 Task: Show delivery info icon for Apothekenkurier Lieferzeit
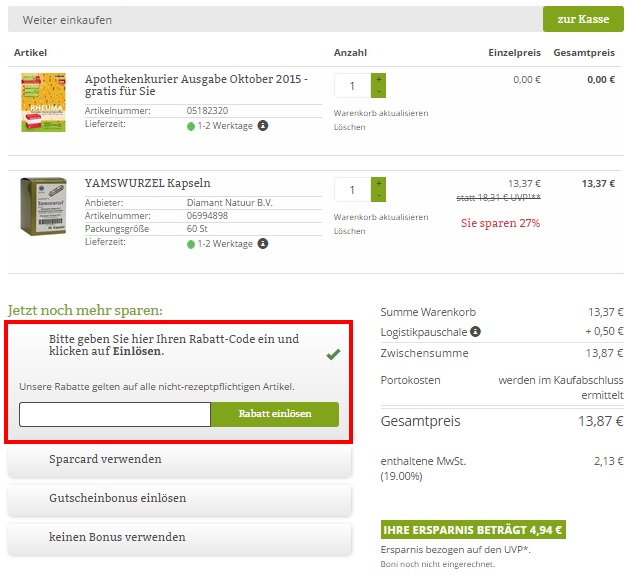coord(263,125)
